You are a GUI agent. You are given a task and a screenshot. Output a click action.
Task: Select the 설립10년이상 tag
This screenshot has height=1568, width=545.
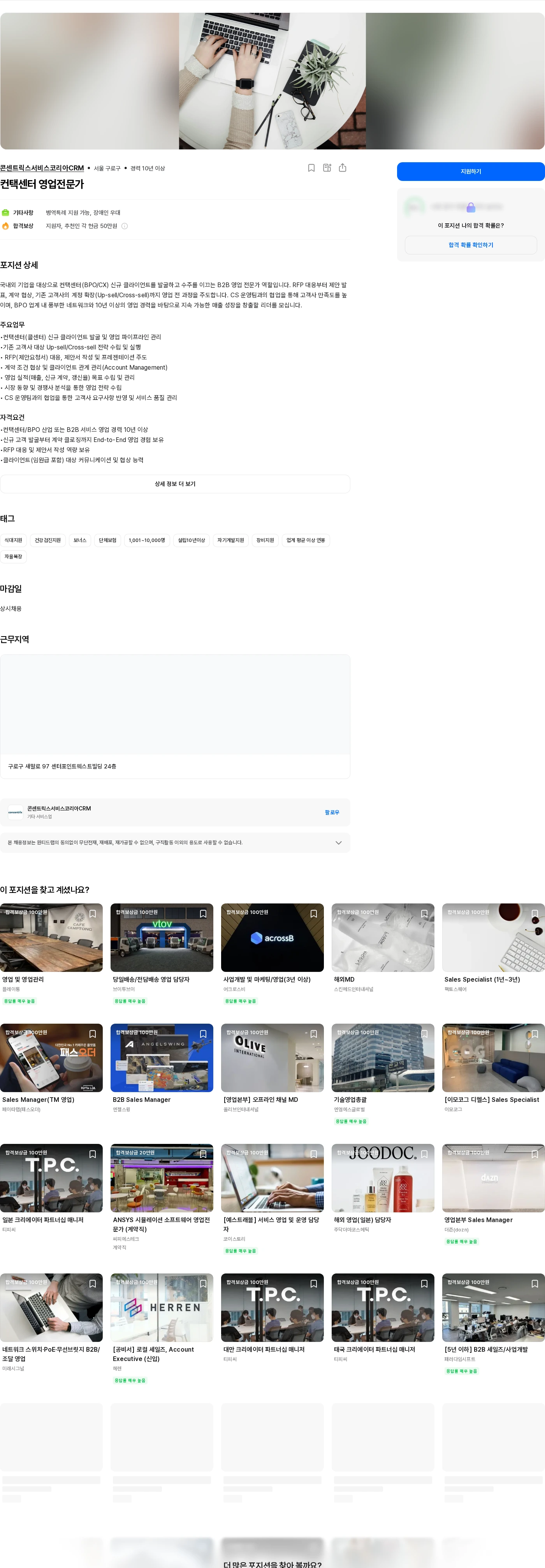click(191, 540)
